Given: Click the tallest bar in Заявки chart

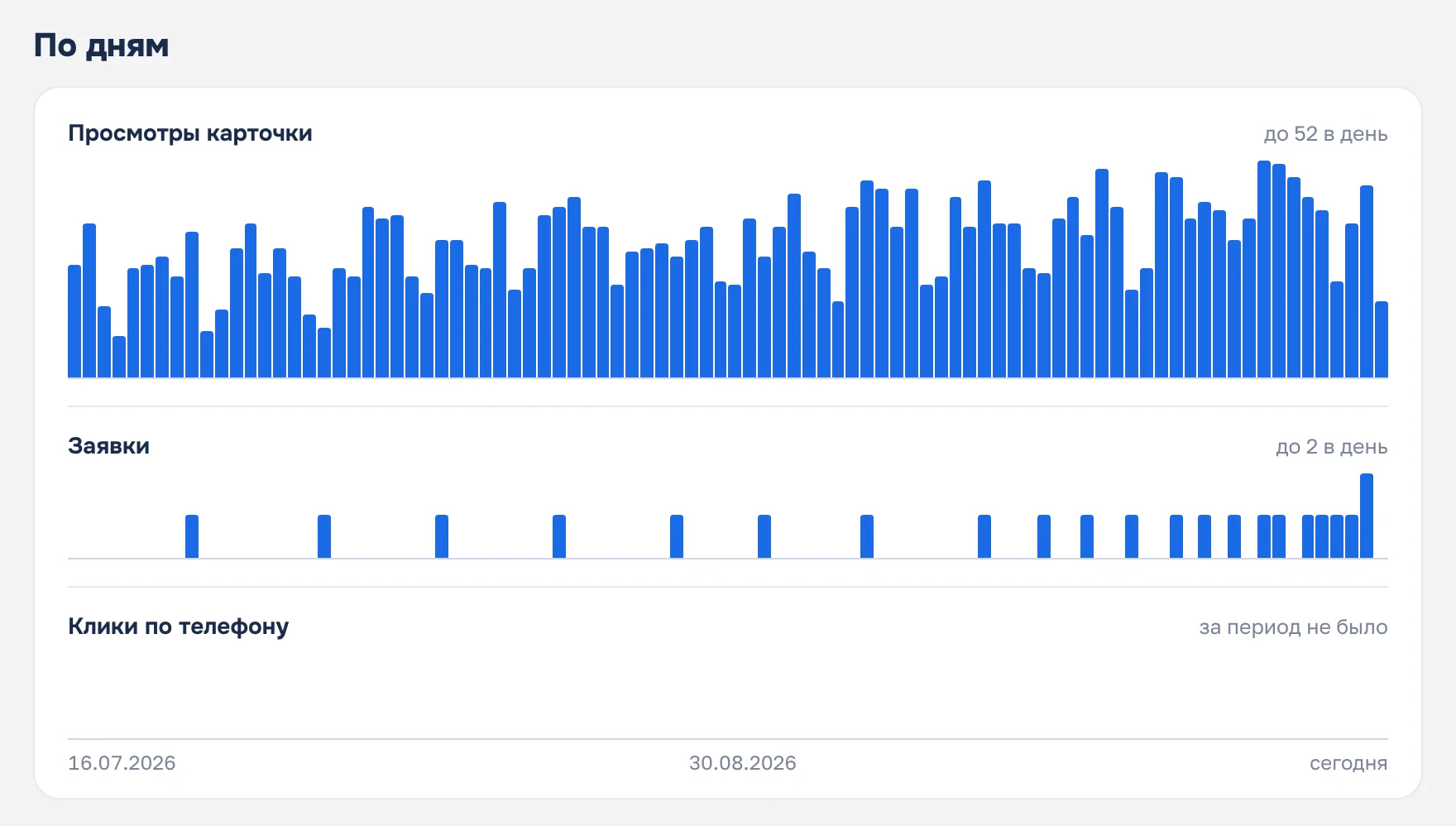Looking at the screenshot, I should [1367, 516].
